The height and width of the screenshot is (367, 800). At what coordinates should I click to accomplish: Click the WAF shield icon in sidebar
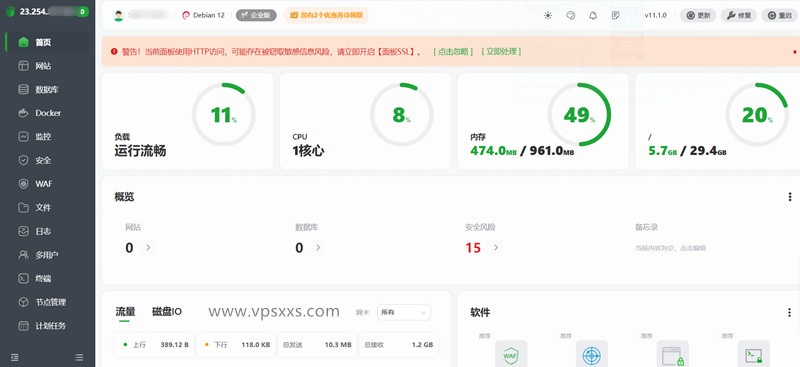coord(23,184)
